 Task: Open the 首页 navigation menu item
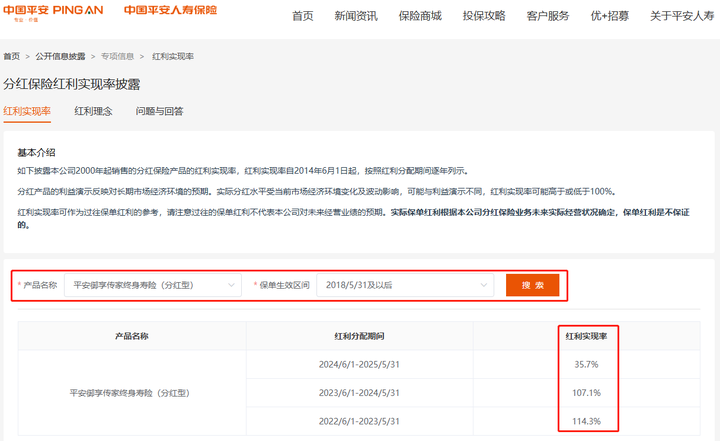[x=302, y=16]
